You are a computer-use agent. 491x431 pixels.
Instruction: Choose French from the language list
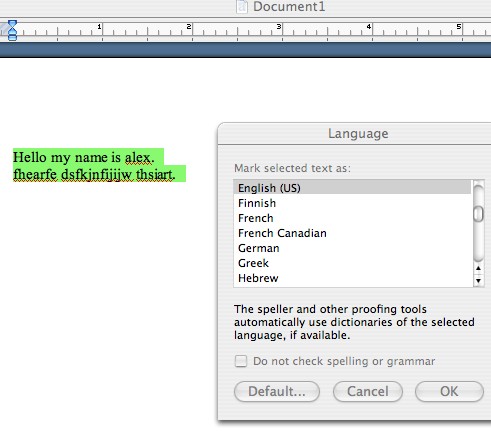tap(352, 218)
